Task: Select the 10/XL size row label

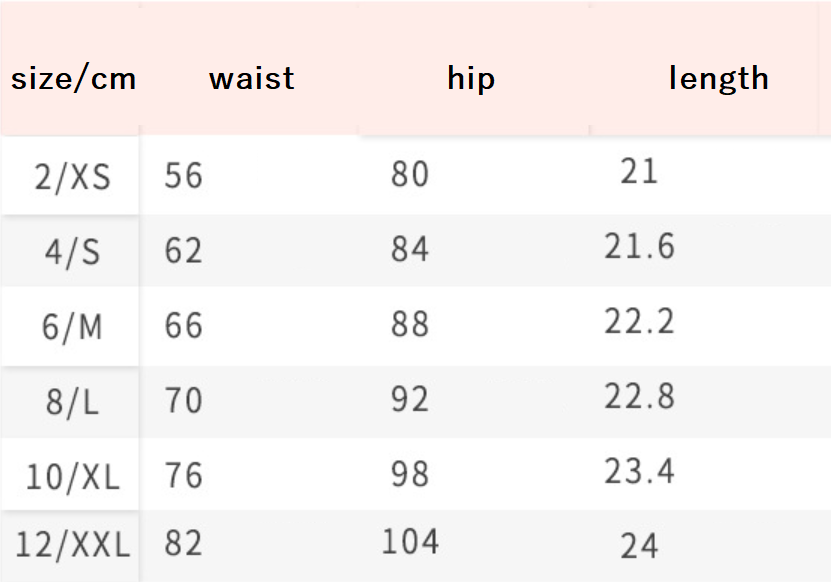Action: 72,476
